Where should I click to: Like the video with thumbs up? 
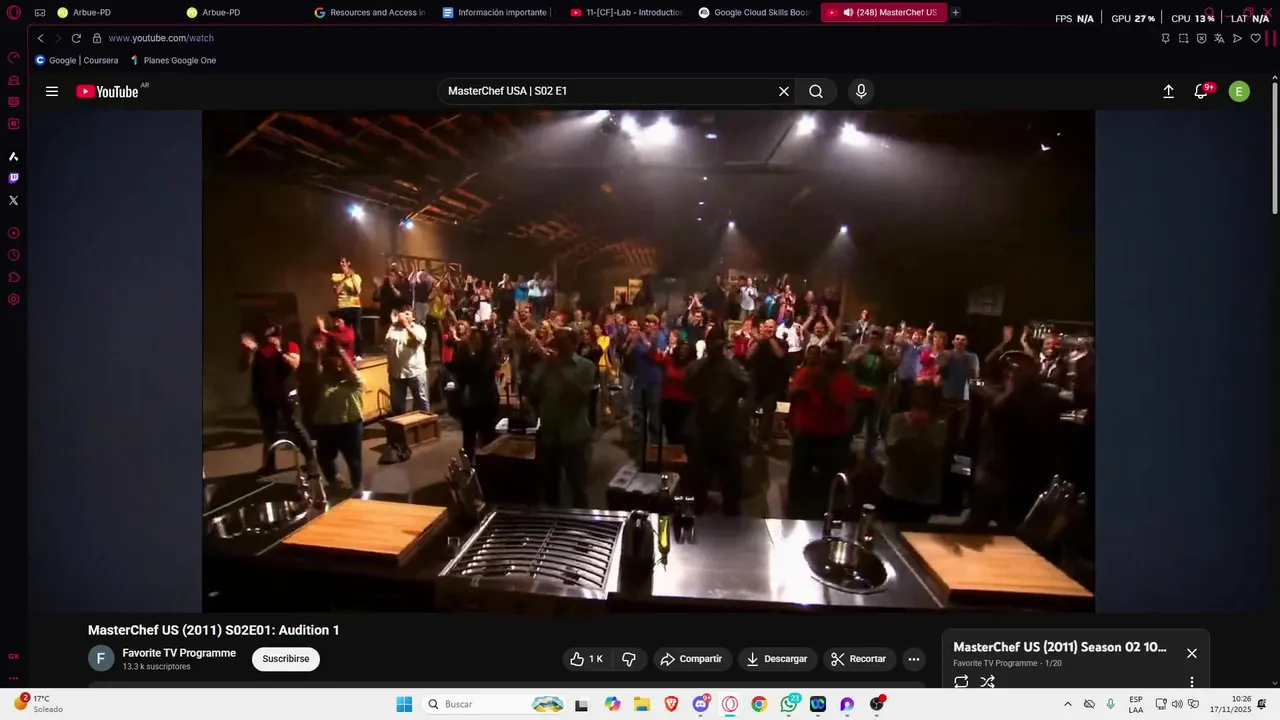coord(587,659)
